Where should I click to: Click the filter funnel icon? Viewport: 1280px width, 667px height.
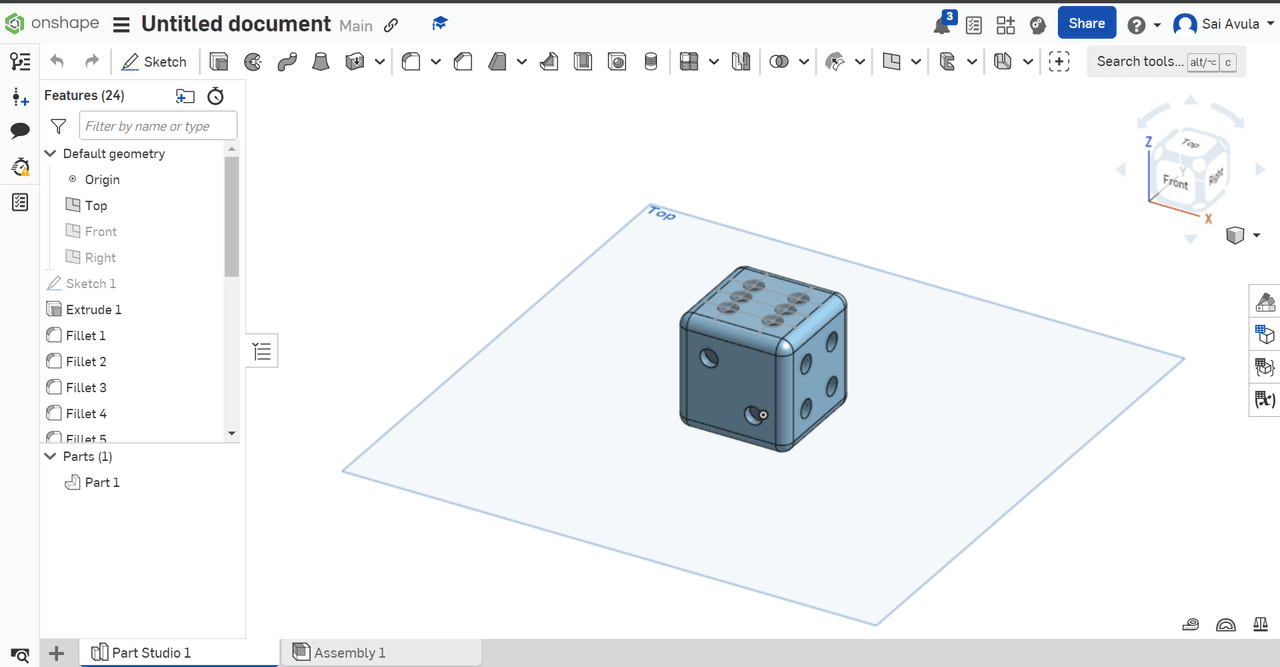[59, 126]
